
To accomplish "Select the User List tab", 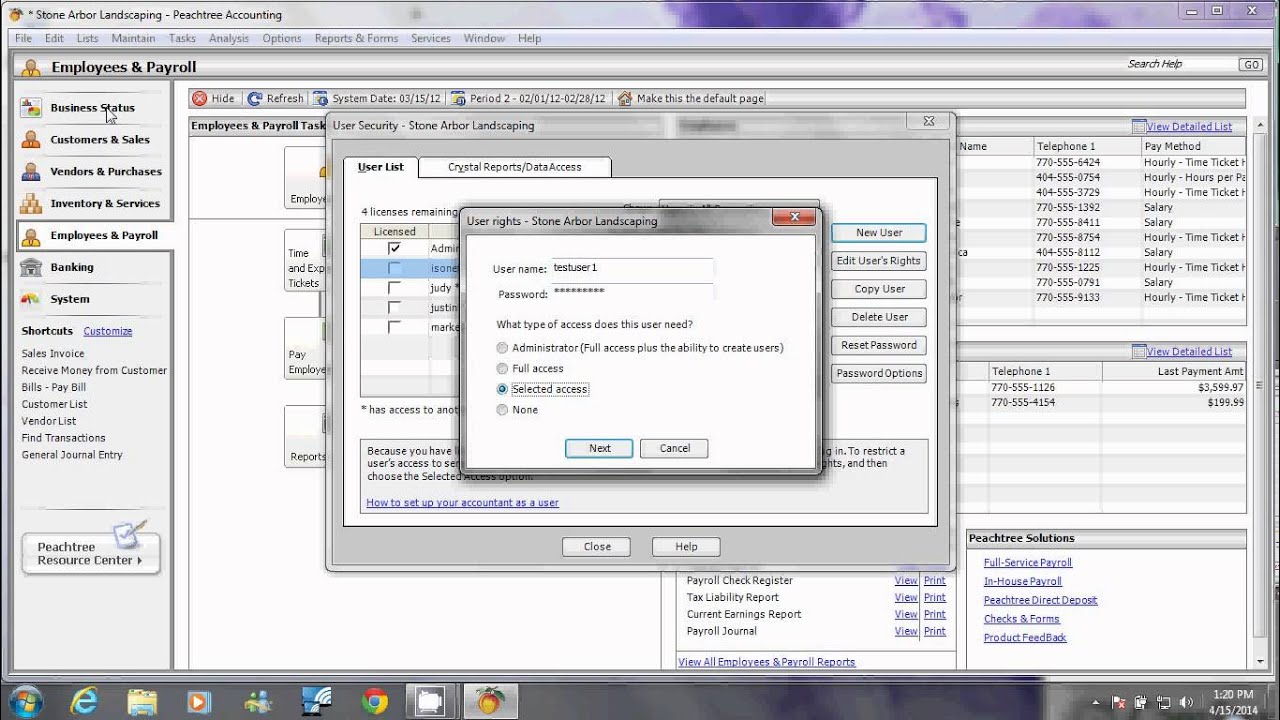I will click(381, 167).
